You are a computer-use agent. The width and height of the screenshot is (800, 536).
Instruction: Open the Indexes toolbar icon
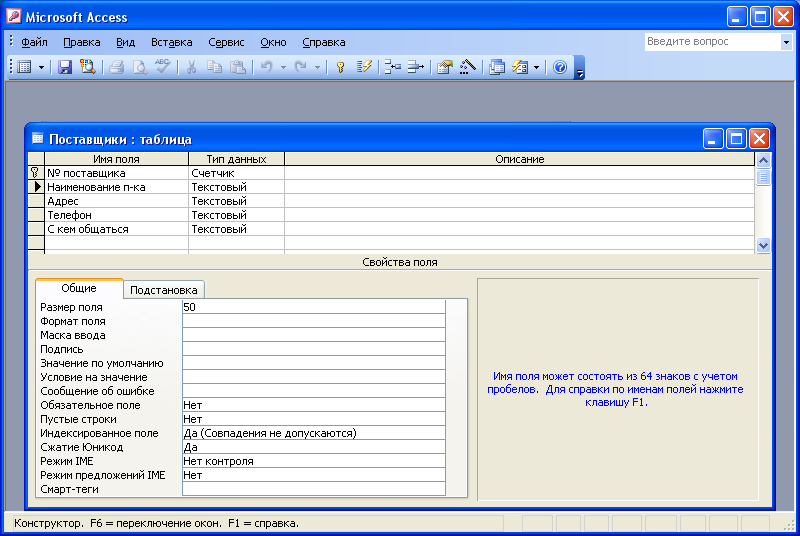pos(364,67)
